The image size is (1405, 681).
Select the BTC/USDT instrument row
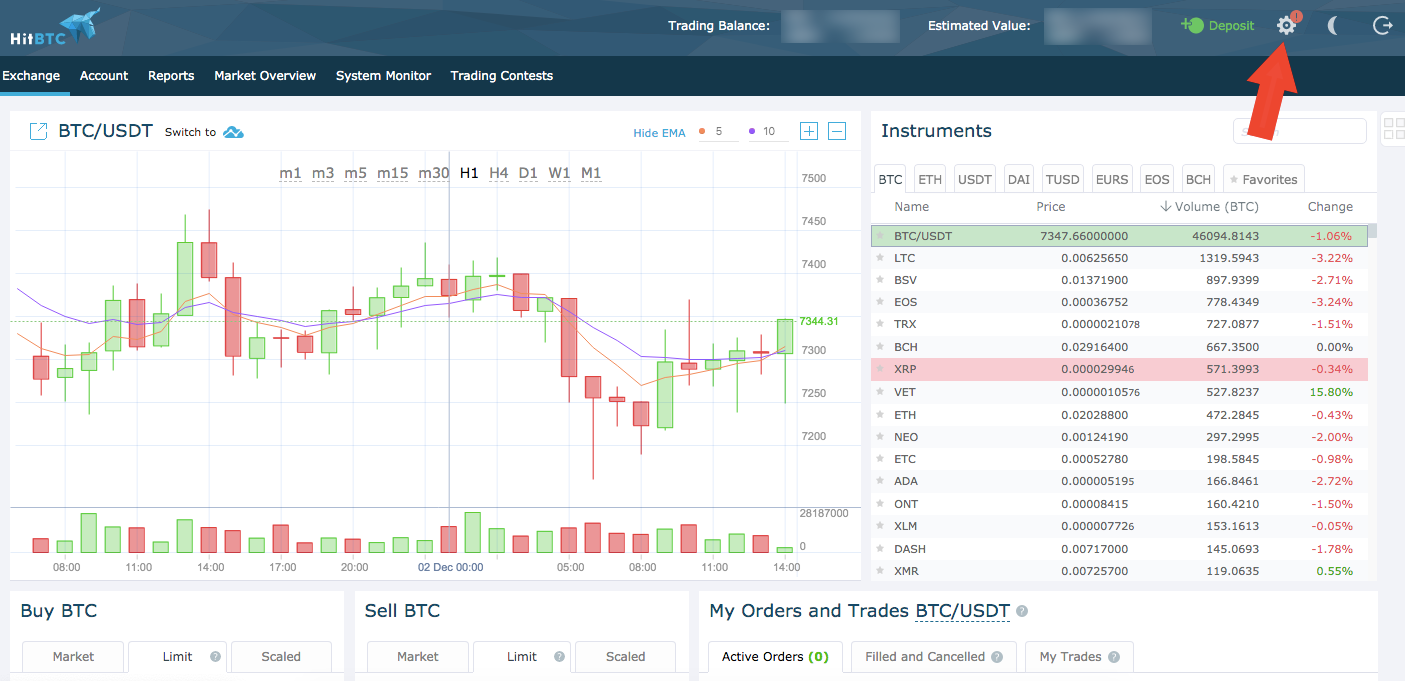click(x=1119, y=236)
